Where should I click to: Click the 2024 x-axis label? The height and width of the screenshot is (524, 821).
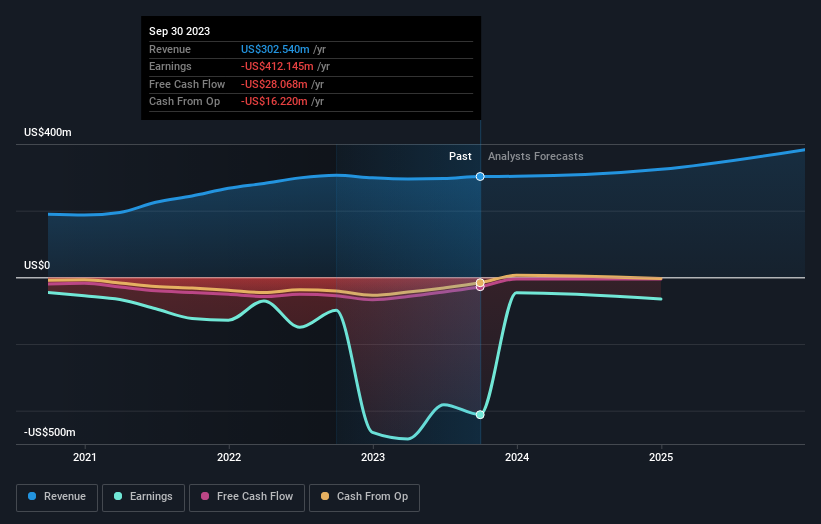[x=517, y=457]
